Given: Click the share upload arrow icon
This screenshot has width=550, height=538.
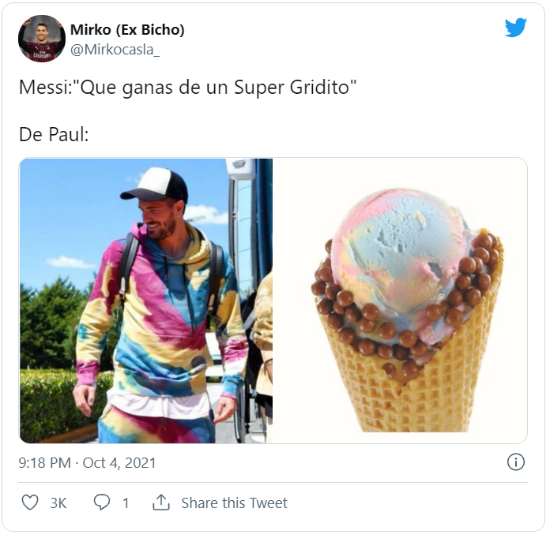Looking at the screenshot, I should pyautogui.click(x=161, y=502).
